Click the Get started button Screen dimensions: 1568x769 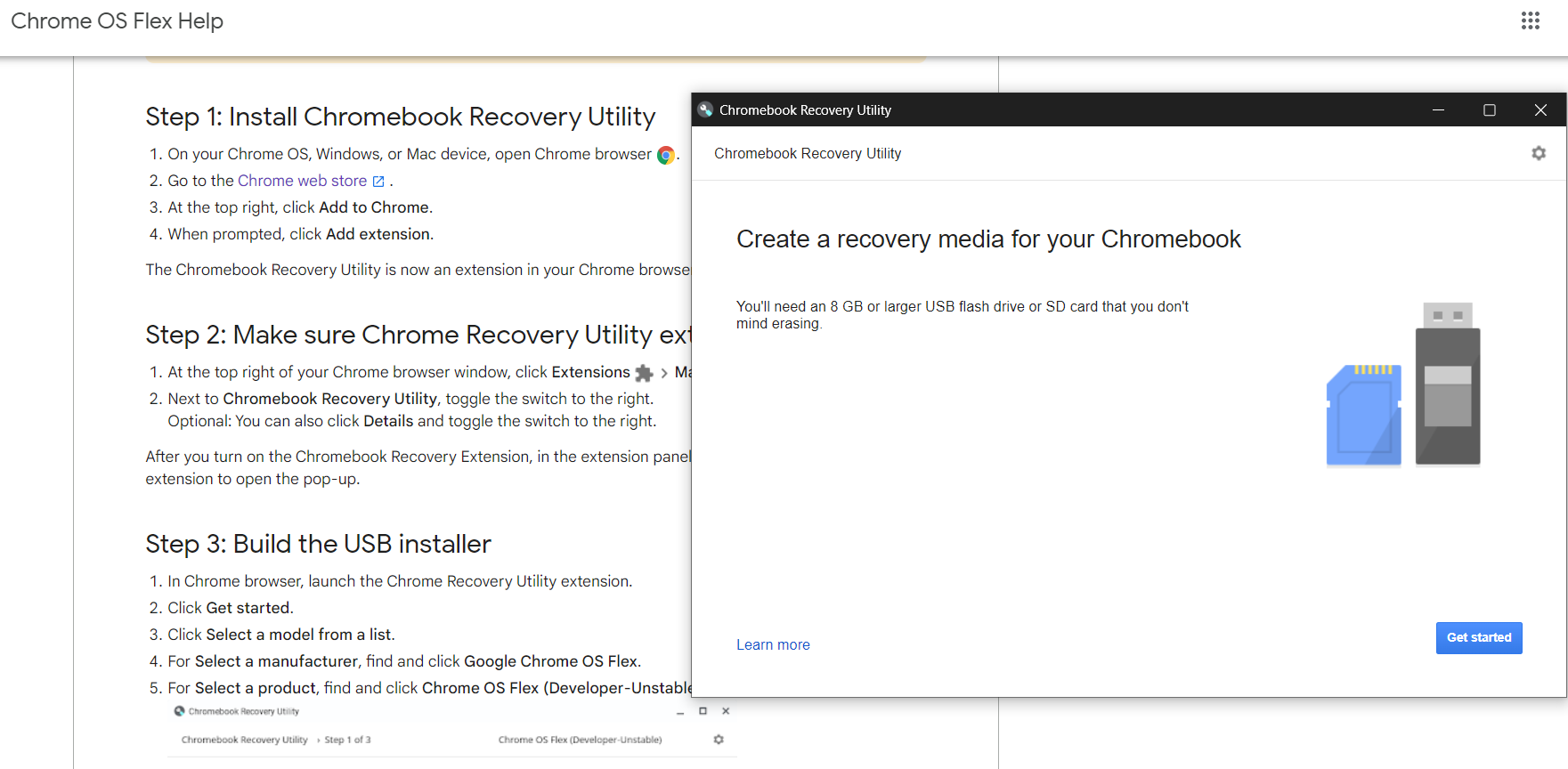click(x=1479, y=638)
